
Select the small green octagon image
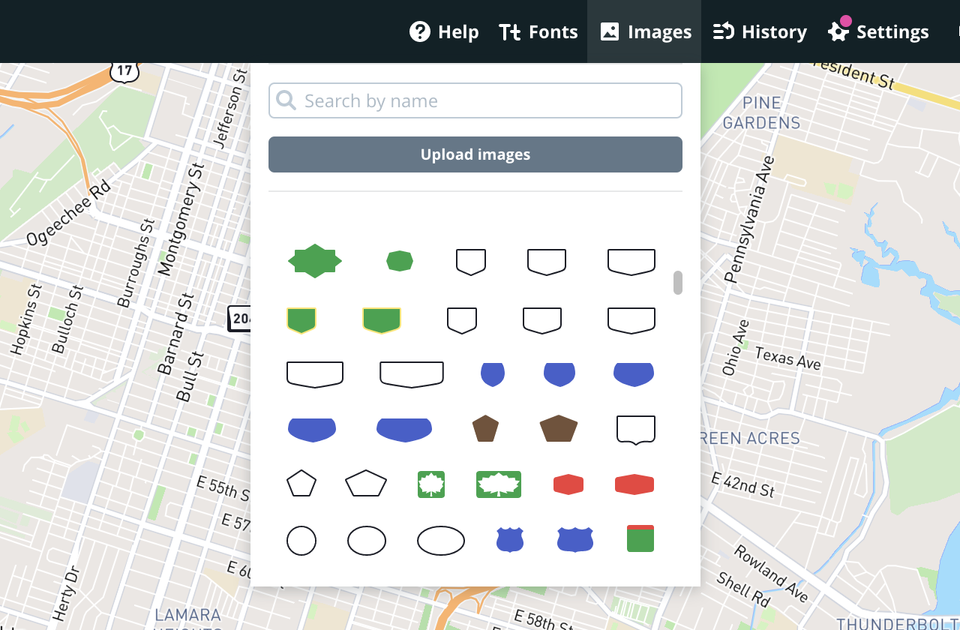(x=400, y=261)
